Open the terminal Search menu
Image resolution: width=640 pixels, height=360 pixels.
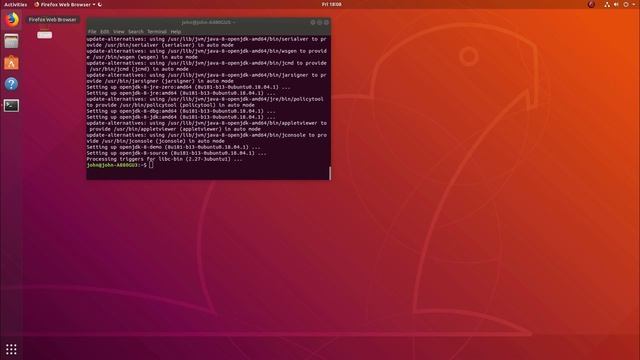click(136, 31)
